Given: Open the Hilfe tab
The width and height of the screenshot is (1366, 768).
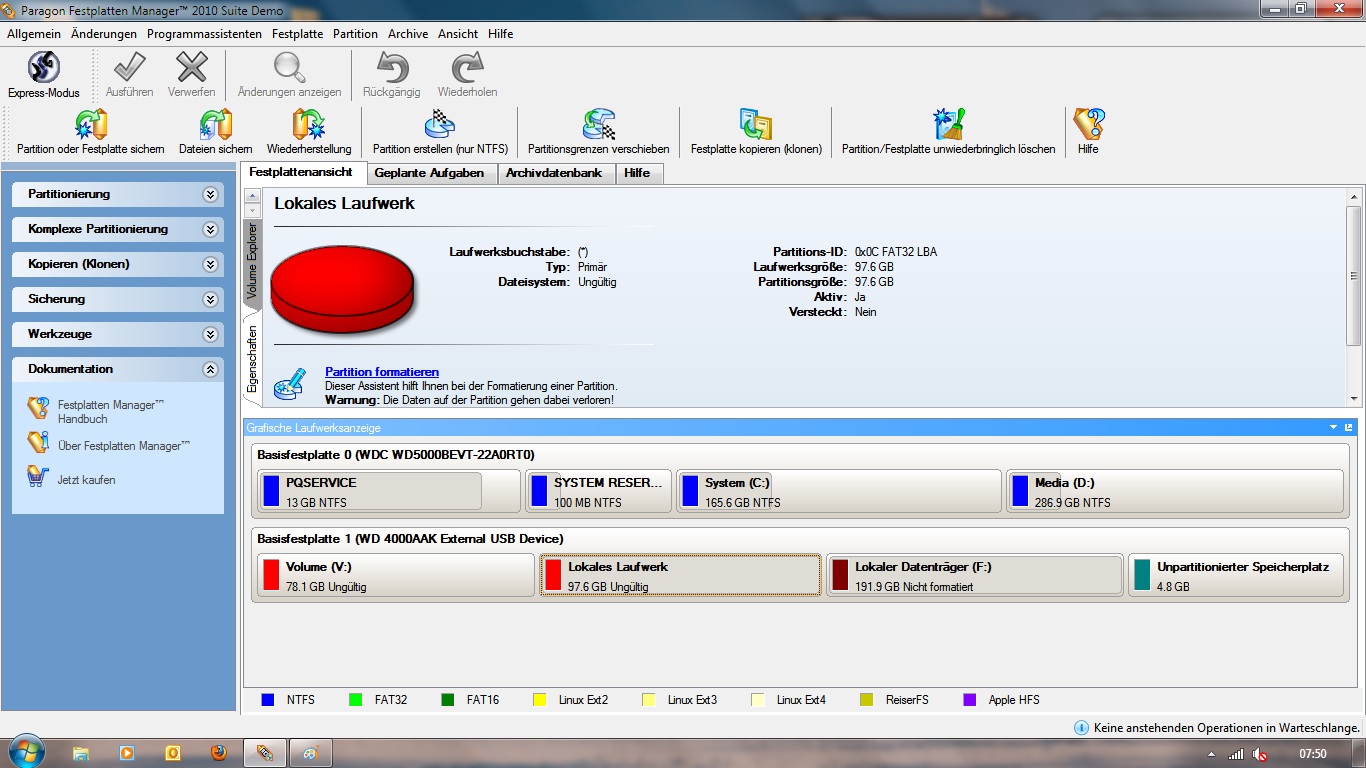Looking at the screenshot, I should pos(637,173).
